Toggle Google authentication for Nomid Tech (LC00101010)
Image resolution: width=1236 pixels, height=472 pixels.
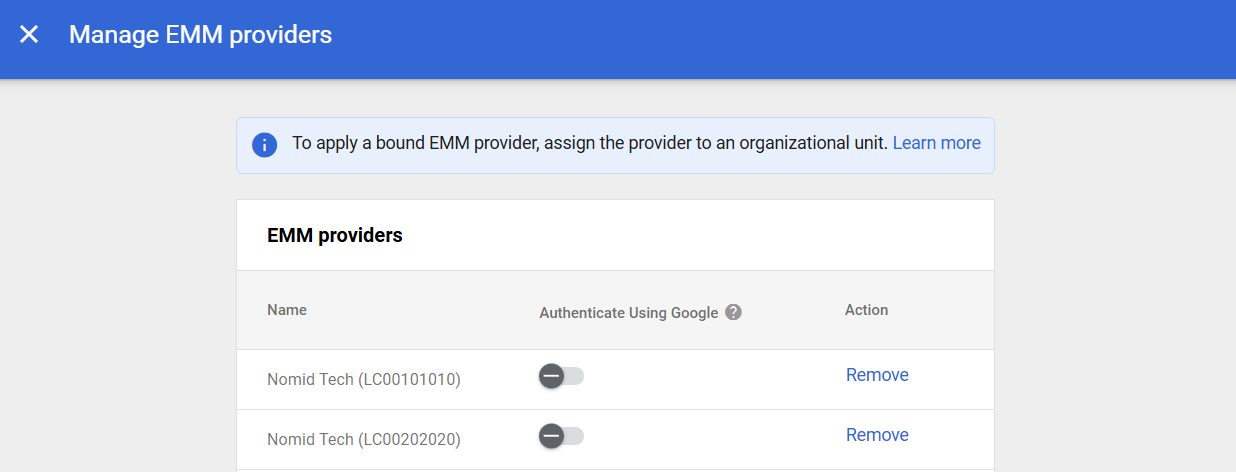pos(561,376)
